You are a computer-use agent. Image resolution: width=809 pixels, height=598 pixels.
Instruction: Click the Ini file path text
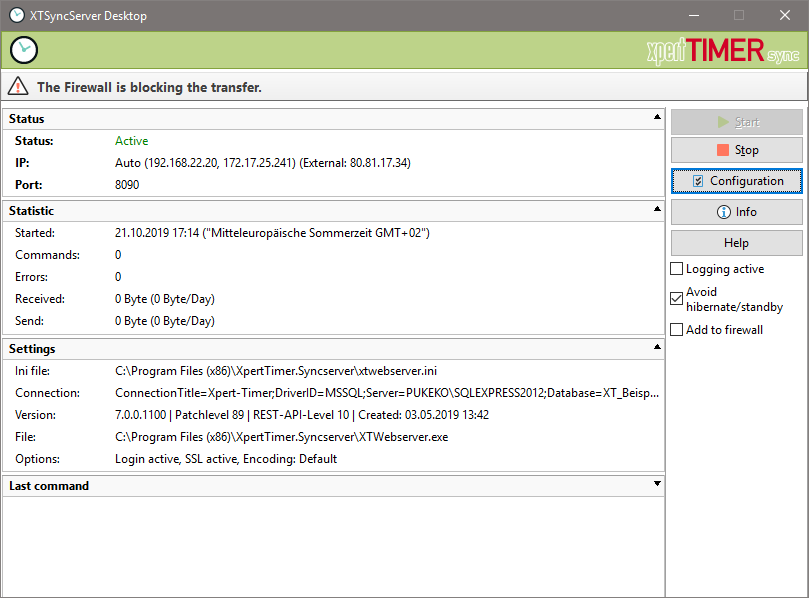point(276,371)
